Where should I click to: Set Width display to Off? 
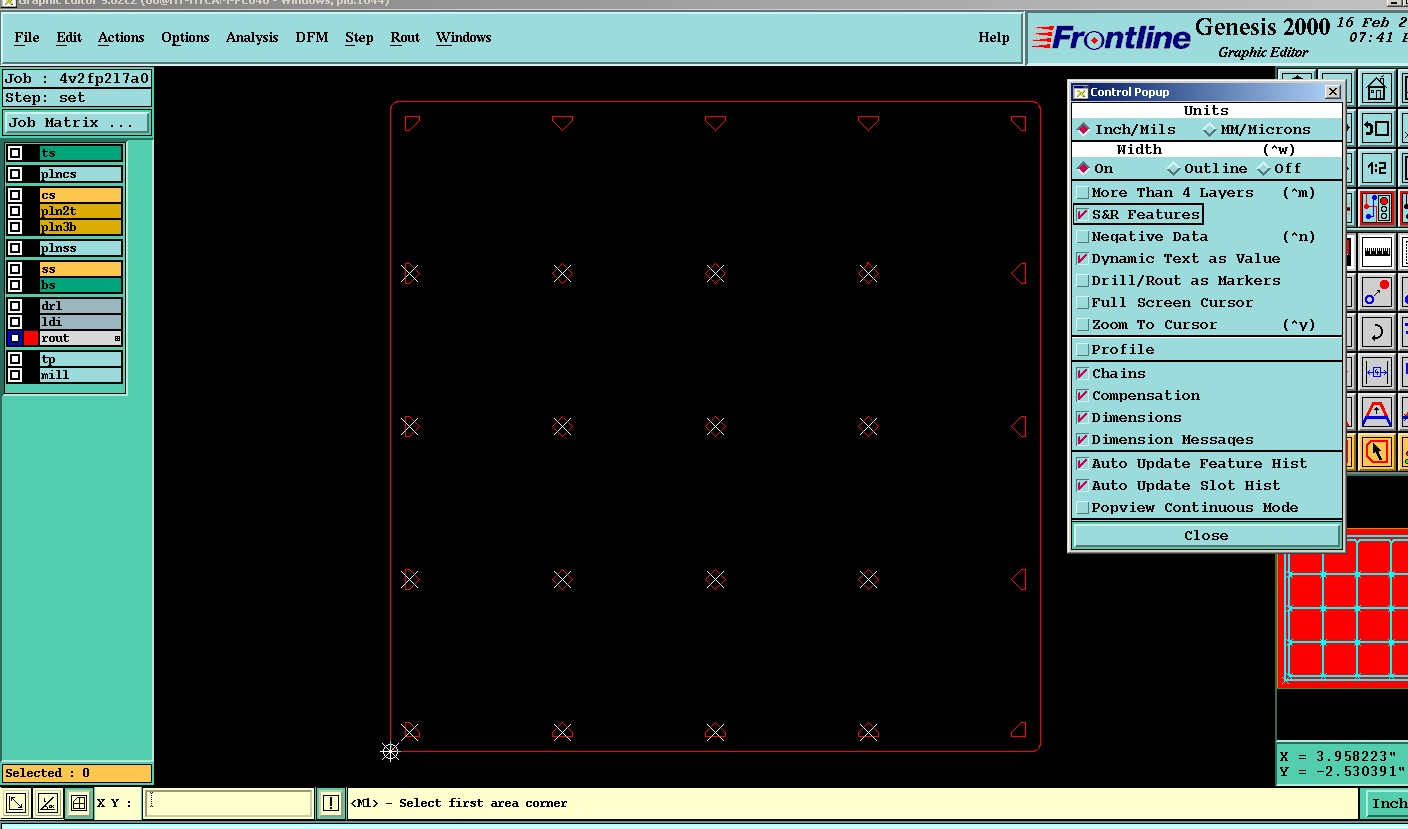1264,168
